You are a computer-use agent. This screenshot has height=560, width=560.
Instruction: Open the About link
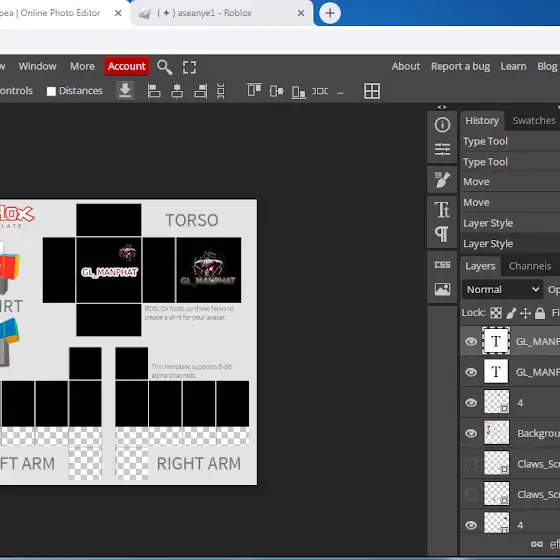pos(406,66)
